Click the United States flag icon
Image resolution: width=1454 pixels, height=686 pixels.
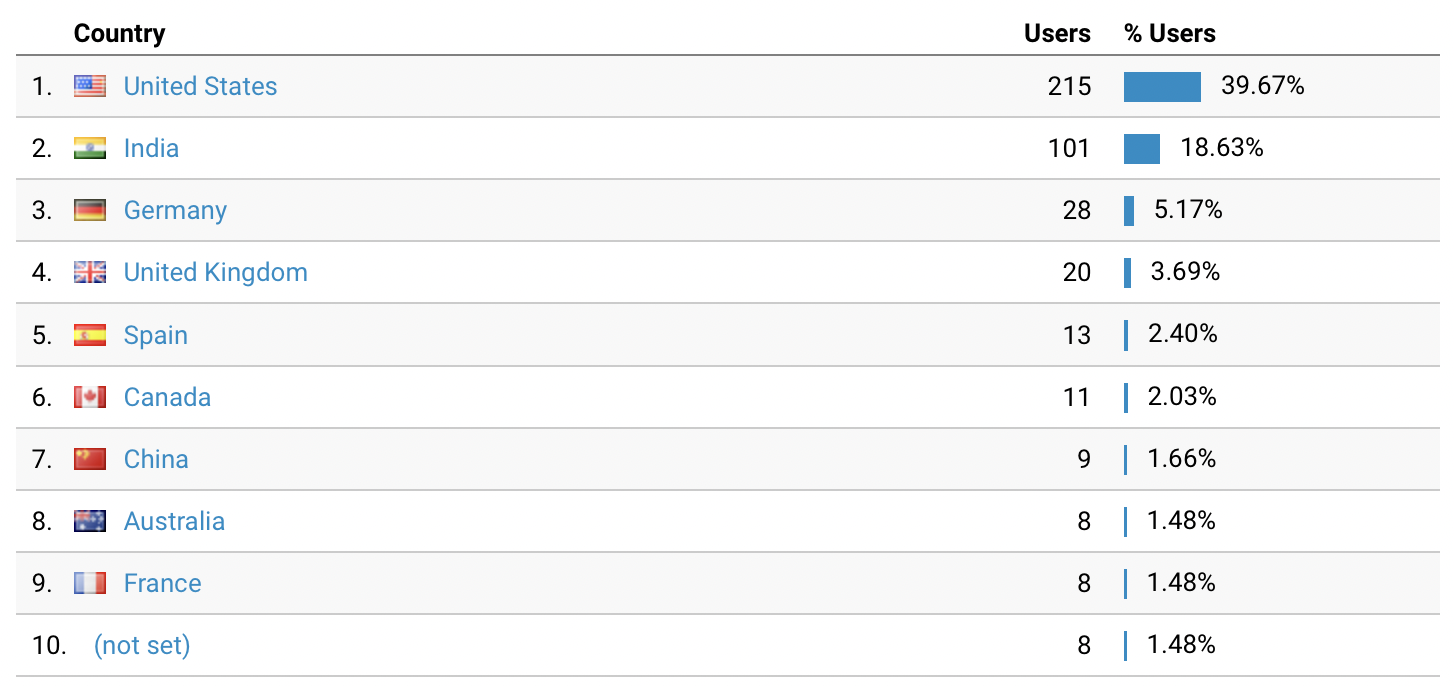(90, 87)
